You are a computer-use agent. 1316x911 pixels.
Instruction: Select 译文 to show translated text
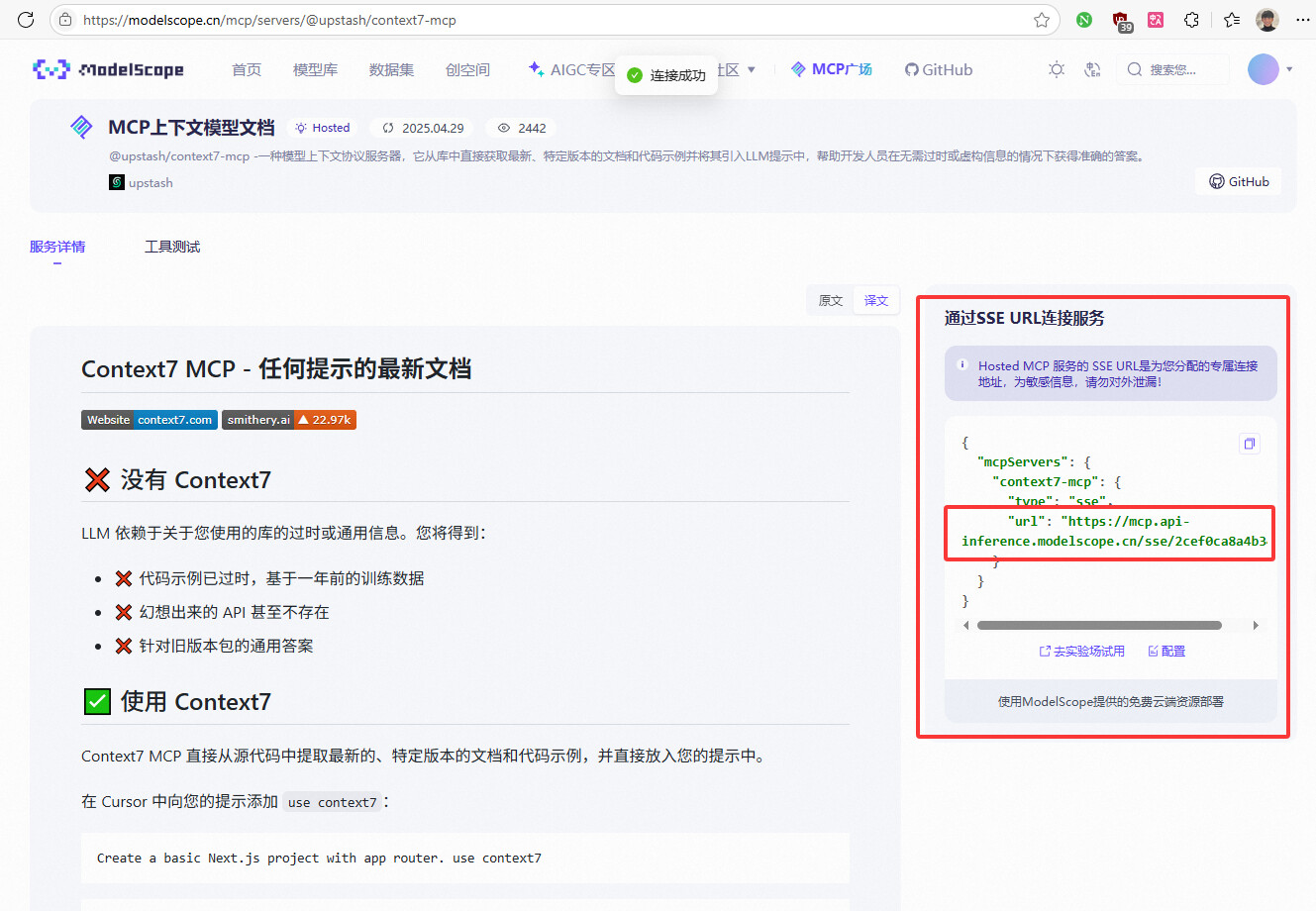(x=876, y=300)
